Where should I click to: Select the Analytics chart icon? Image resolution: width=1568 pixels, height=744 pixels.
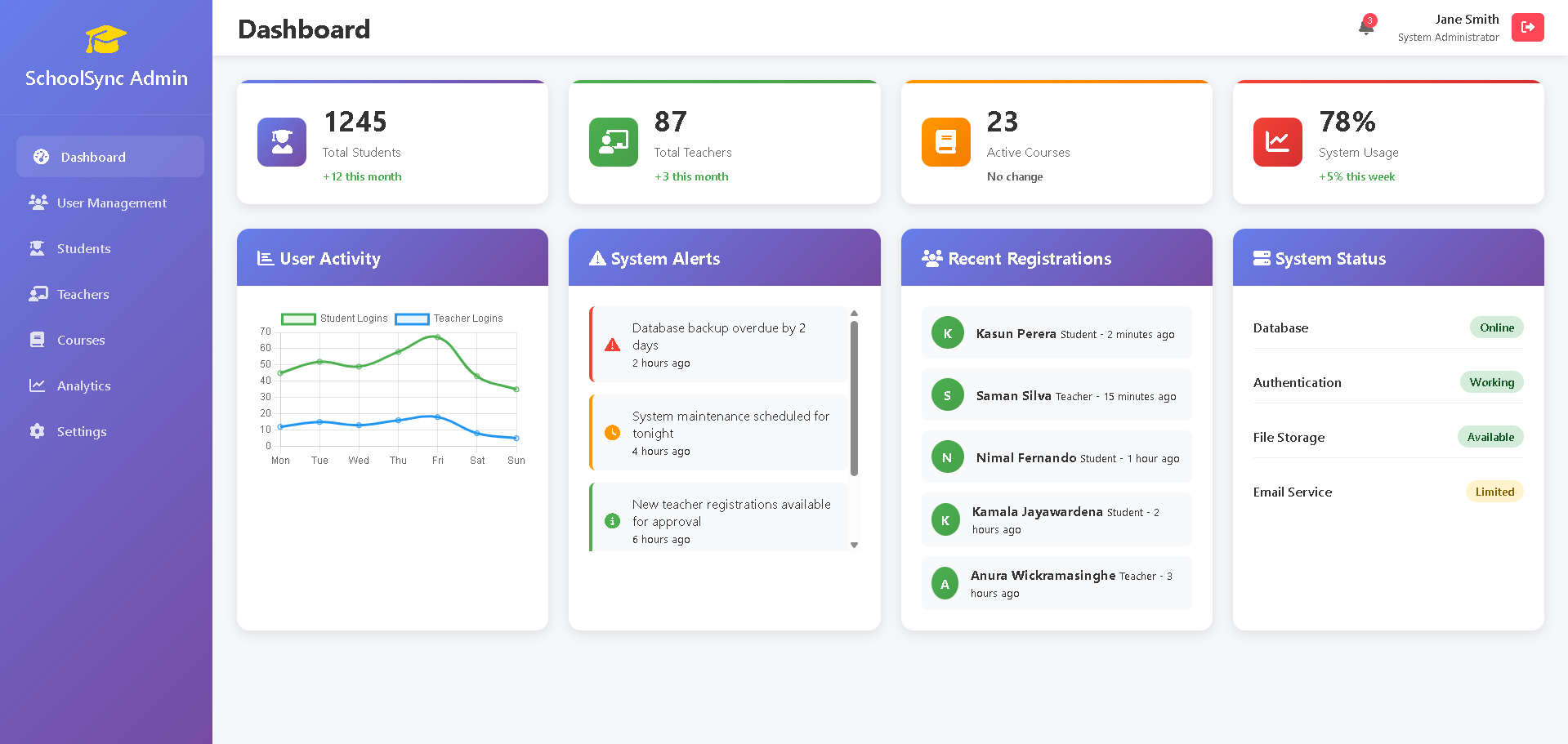pyautogui.click(x=38, y=385)
